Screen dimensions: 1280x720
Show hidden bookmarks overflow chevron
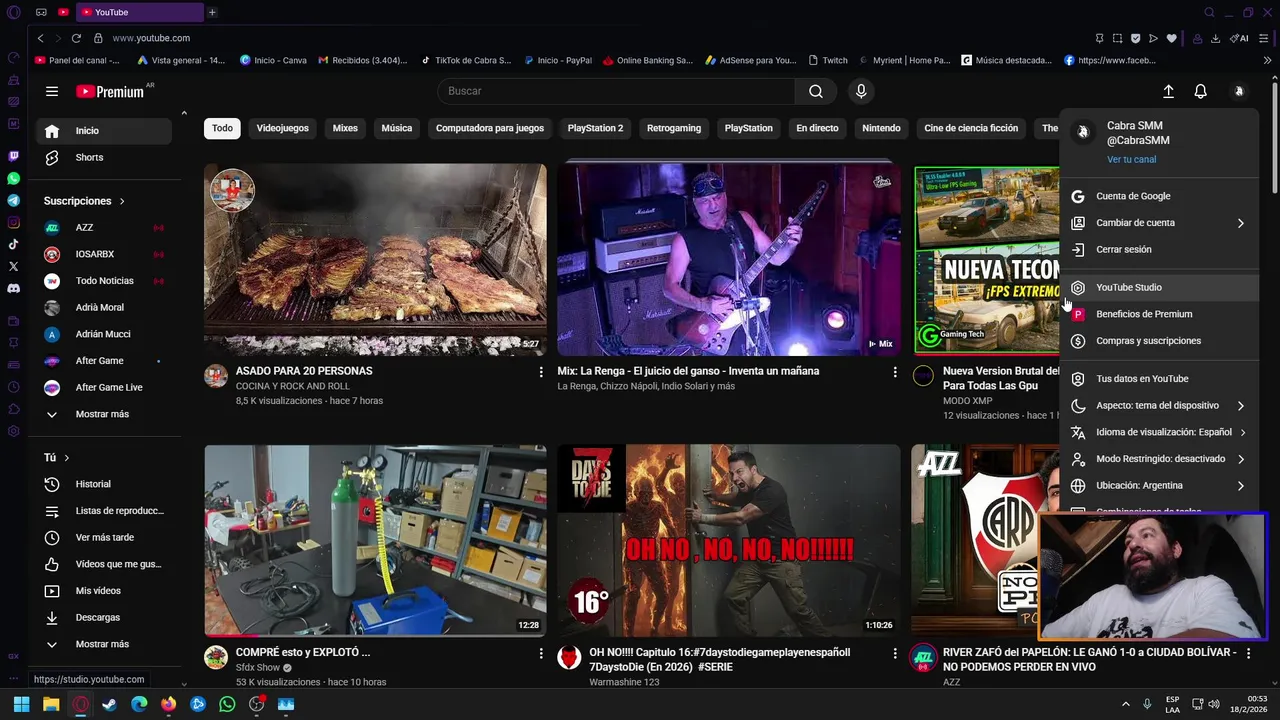[1268, 60]
